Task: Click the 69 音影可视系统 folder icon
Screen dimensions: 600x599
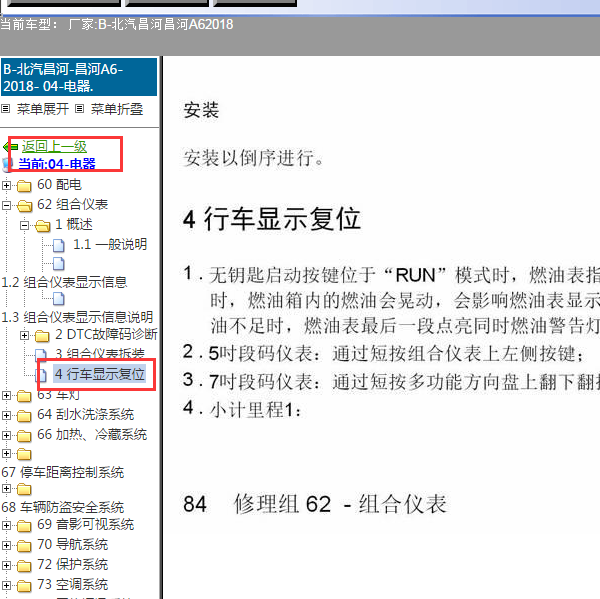Action: click(x=24, y=526)
